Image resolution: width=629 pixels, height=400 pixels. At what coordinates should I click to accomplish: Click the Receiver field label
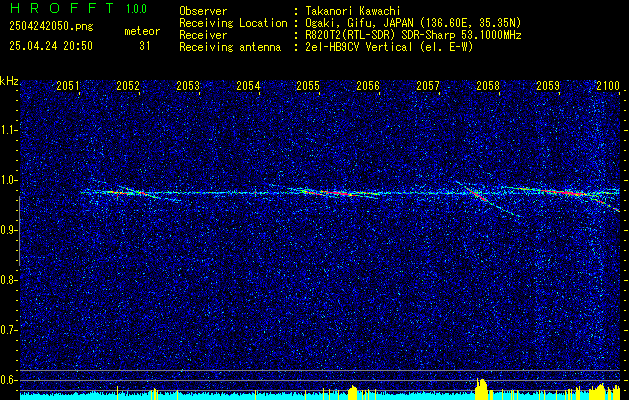203,35
